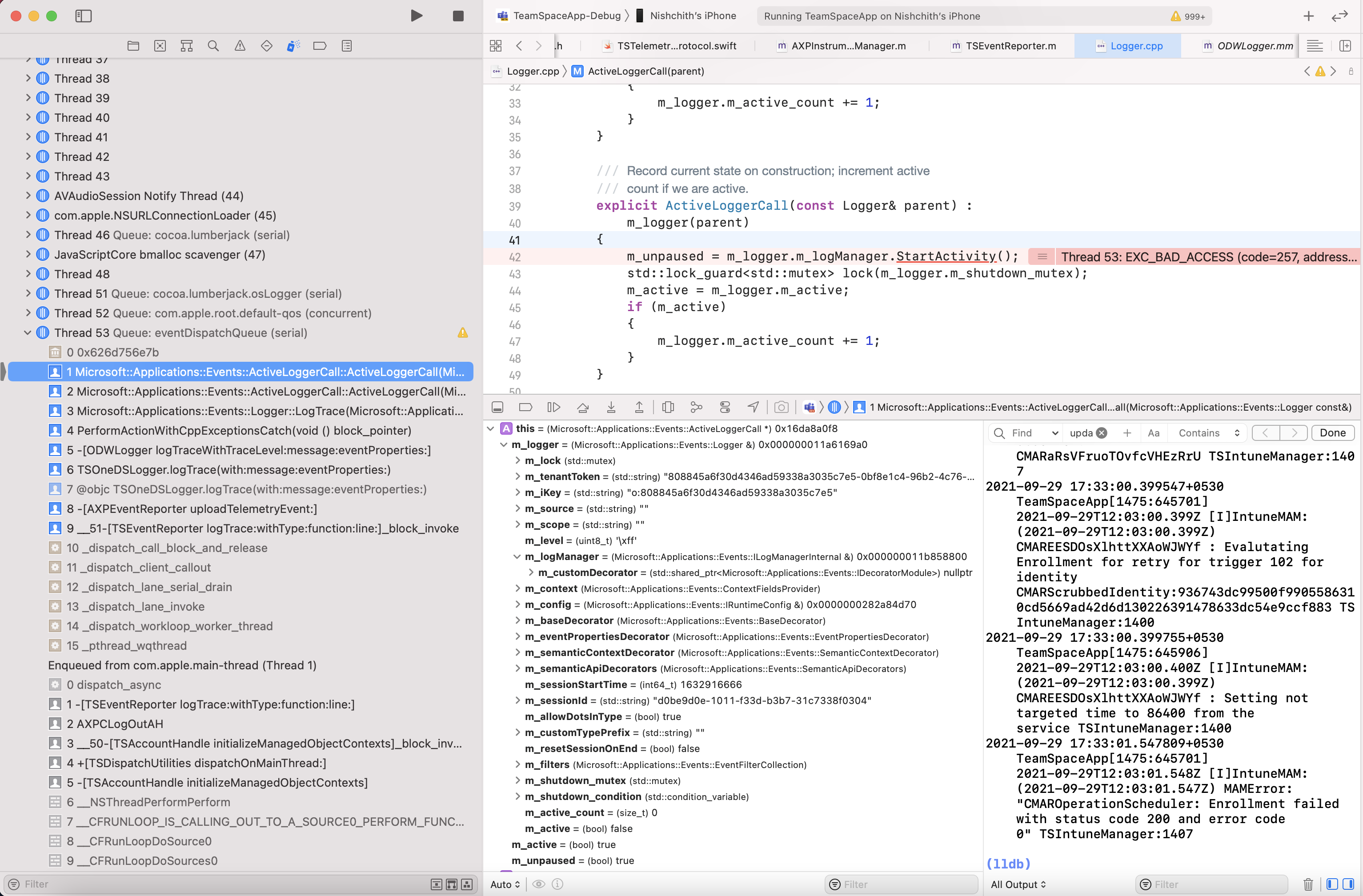Click the Simulate Location icon

[753, 407]
